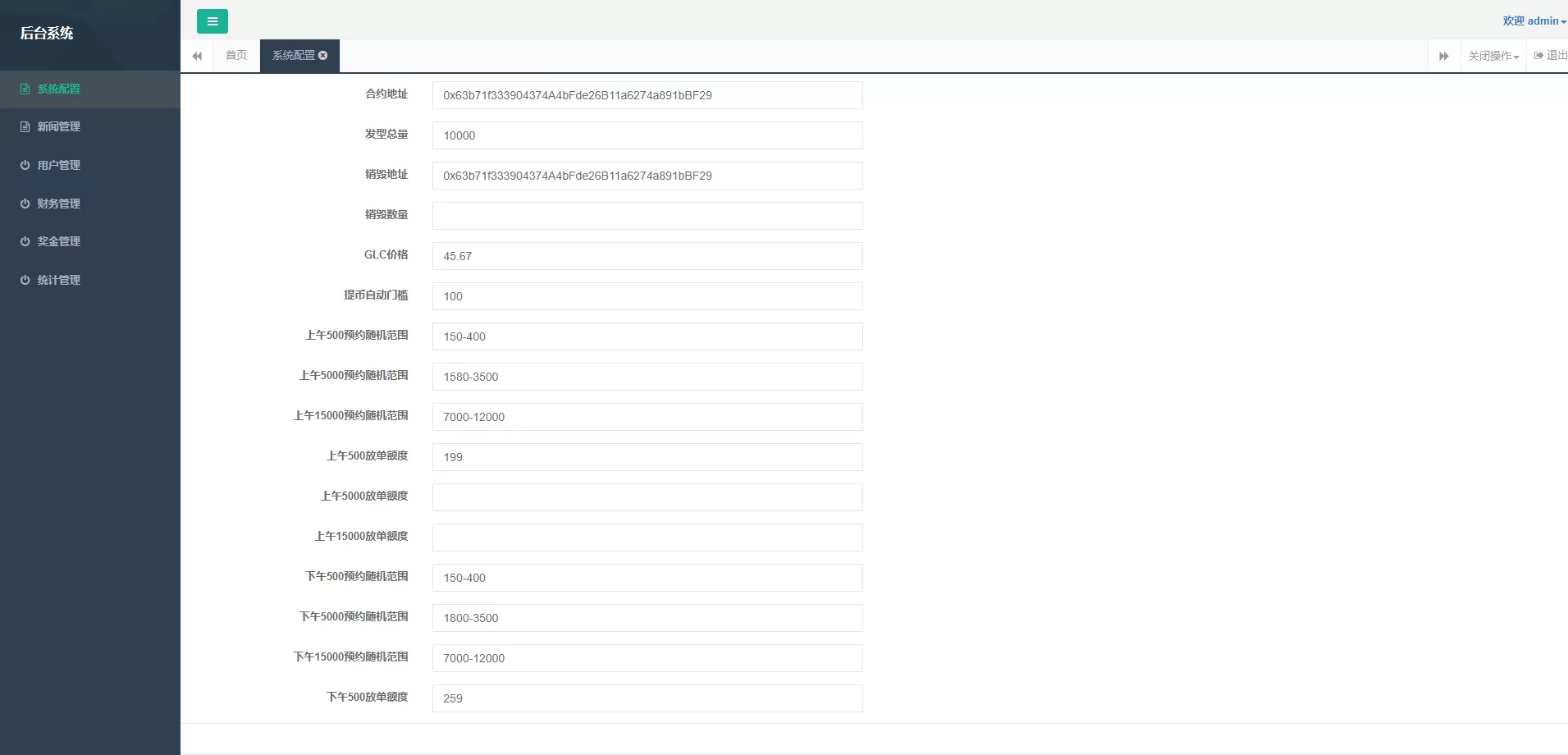Click the 后台系统 logo title

pyautogui.click(x=47, y=33)
